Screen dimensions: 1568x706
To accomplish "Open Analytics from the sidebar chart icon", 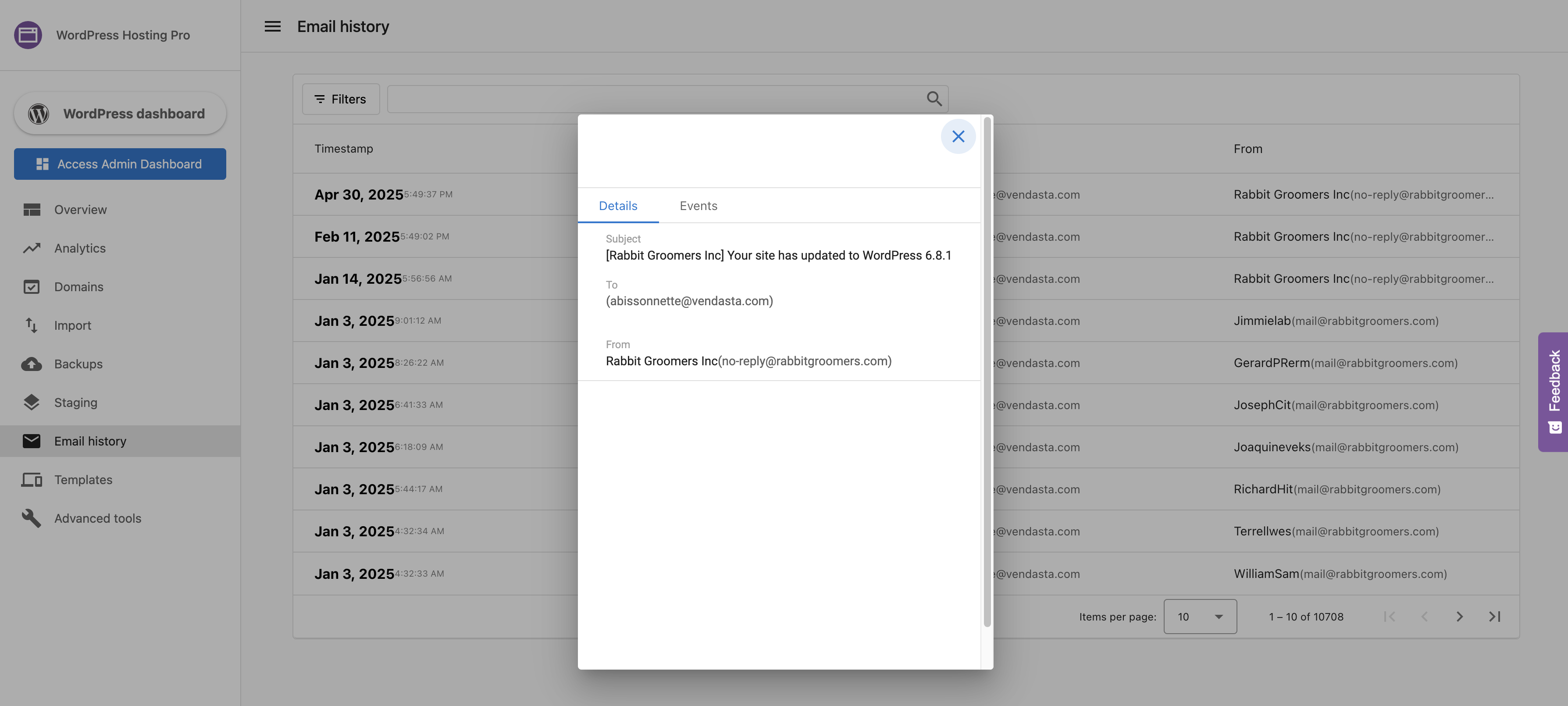I will click(32, 248).
